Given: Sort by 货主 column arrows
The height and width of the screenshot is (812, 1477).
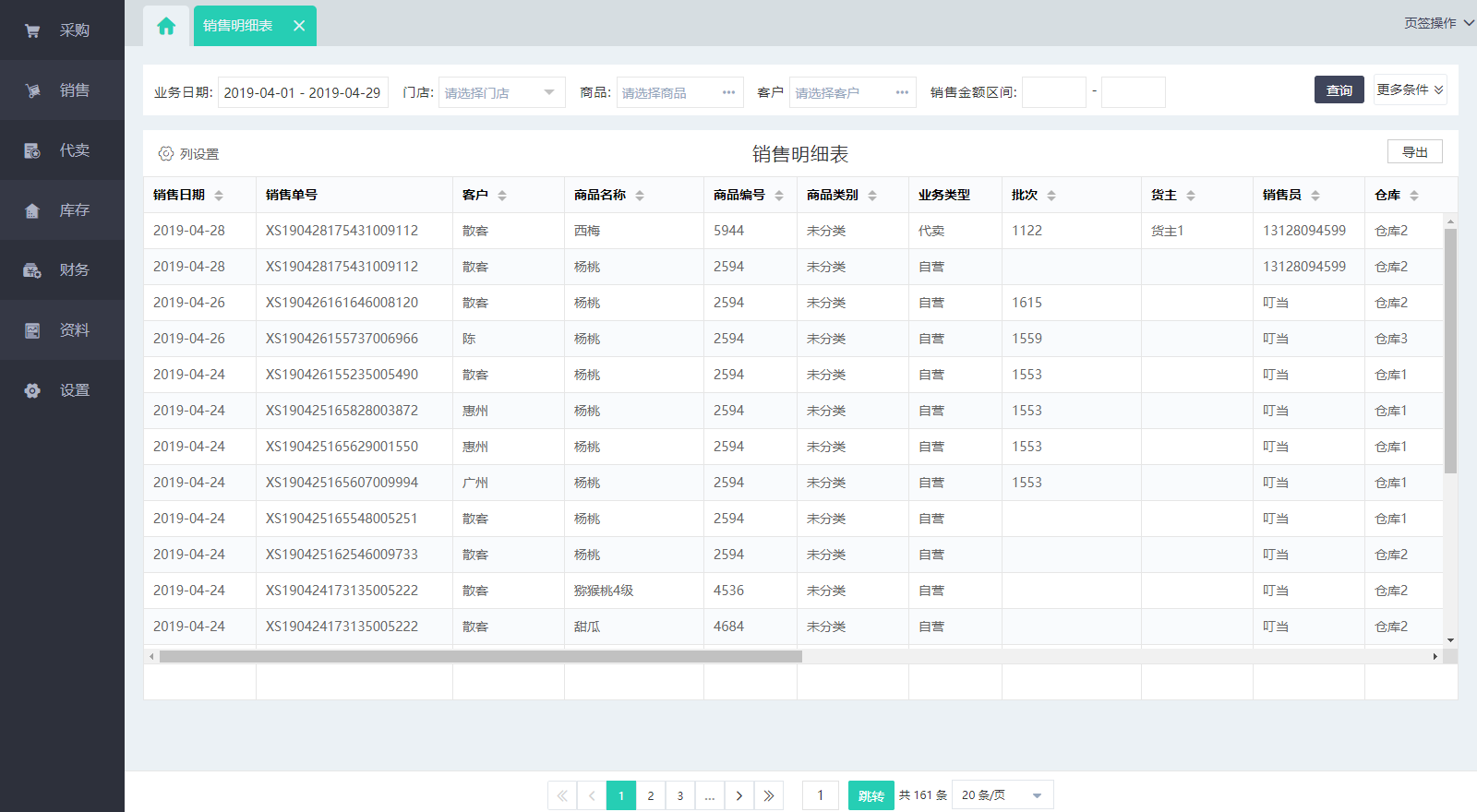Looking at the screenshot, I should coord(1191,196).
